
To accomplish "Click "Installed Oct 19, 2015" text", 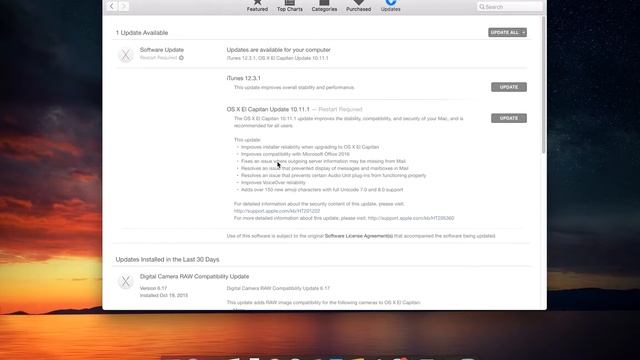I will pos(164,295).
